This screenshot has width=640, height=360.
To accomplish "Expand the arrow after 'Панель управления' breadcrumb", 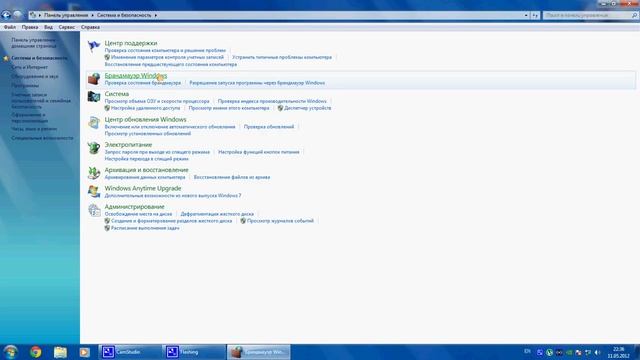I will [92, 15].
